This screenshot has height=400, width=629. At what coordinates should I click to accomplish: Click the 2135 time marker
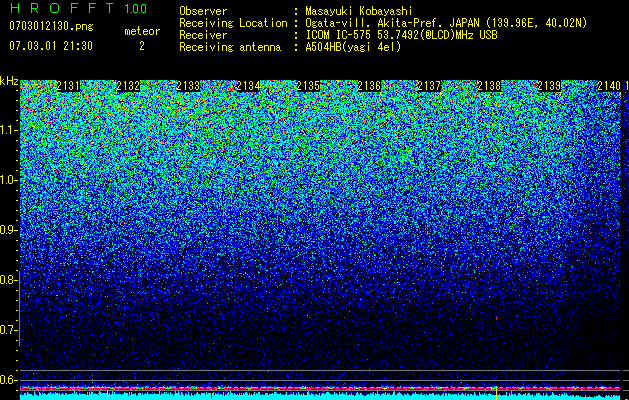308,86
